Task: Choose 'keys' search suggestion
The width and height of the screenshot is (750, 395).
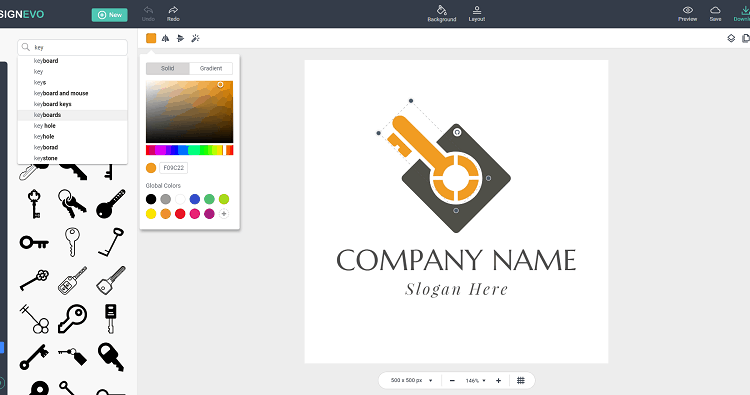Action: (x=73, y=82)
